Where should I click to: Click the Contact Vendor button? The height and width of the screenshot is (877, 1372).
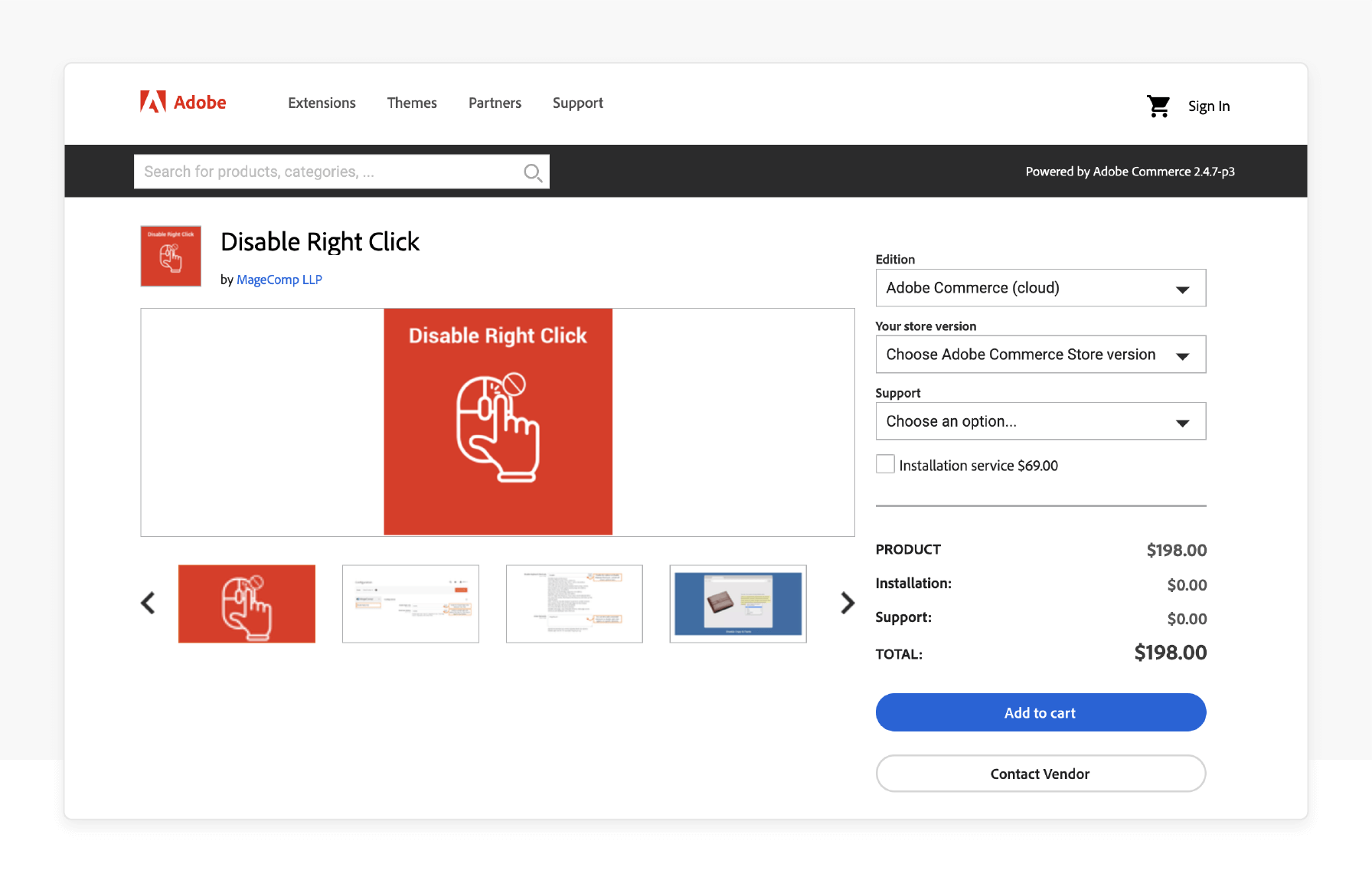click(1040, 774)
